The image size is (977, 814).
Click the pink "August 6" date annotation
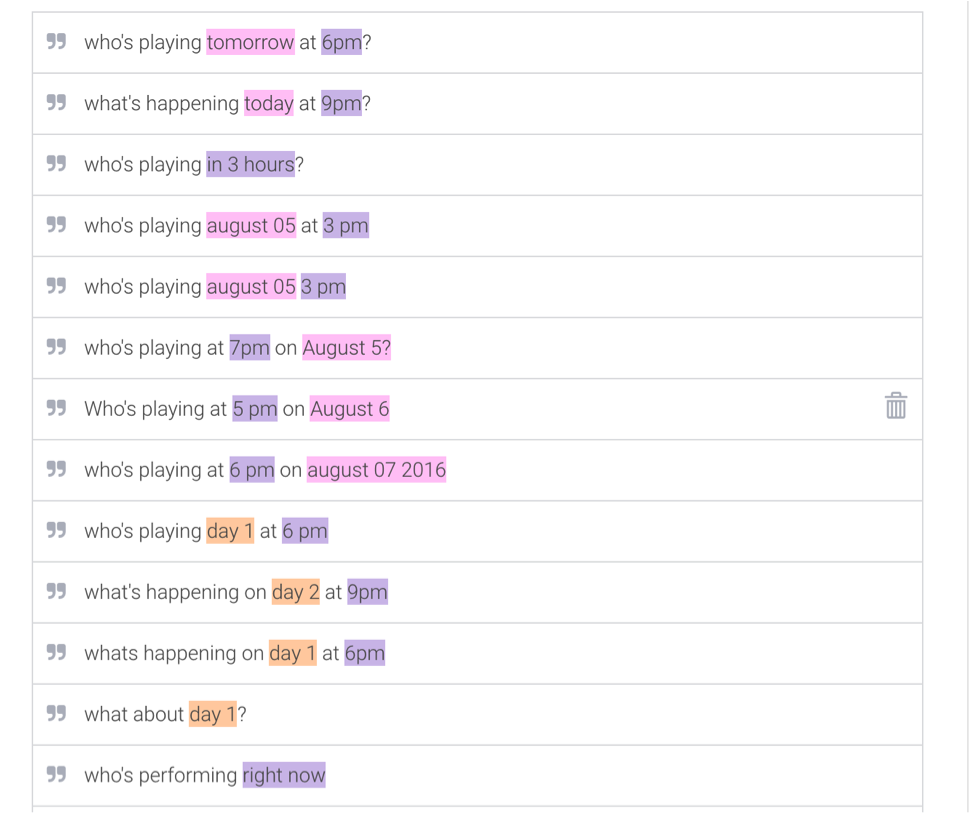(x=349, y=409)
